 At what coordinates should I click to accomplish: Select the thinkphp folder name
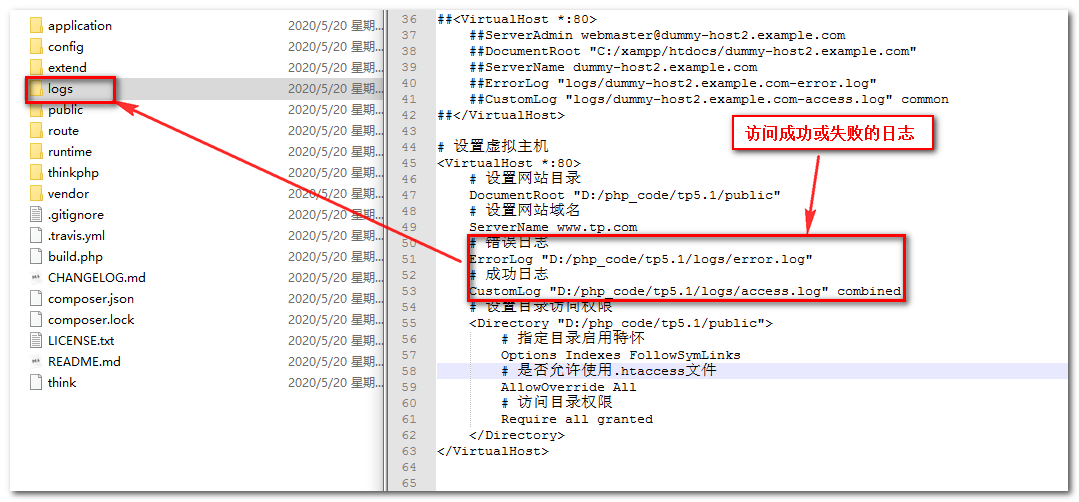[73, 173]
